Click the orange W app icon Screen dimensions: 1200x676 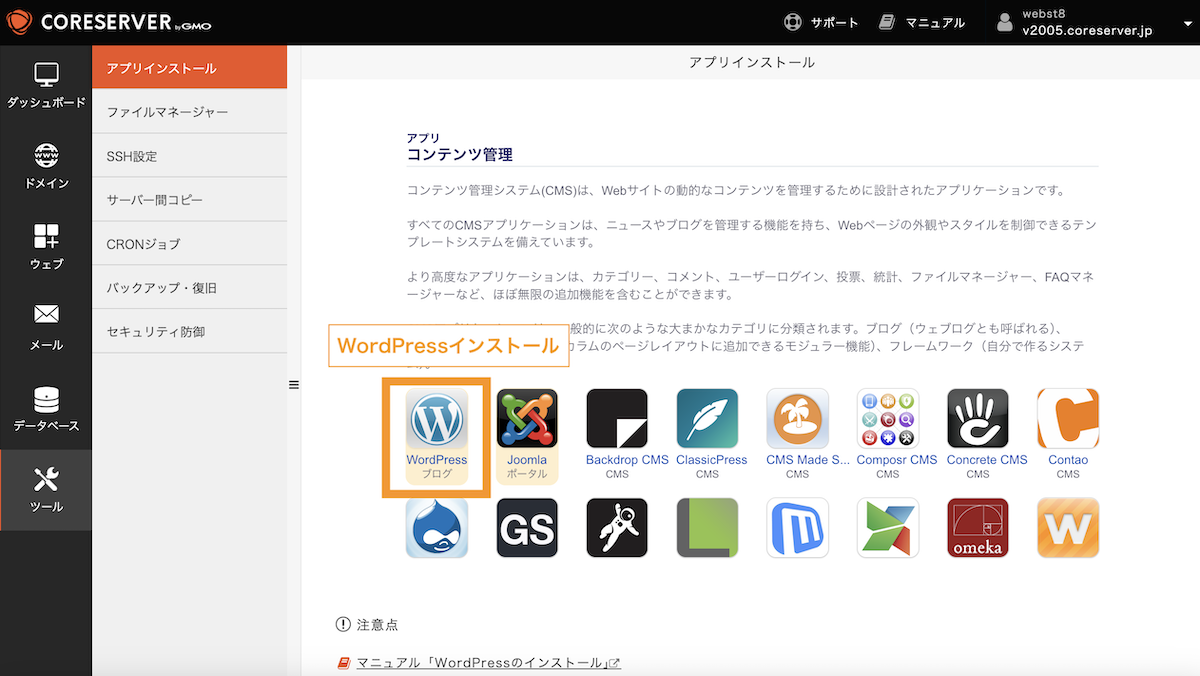[x=1068, y=528]
